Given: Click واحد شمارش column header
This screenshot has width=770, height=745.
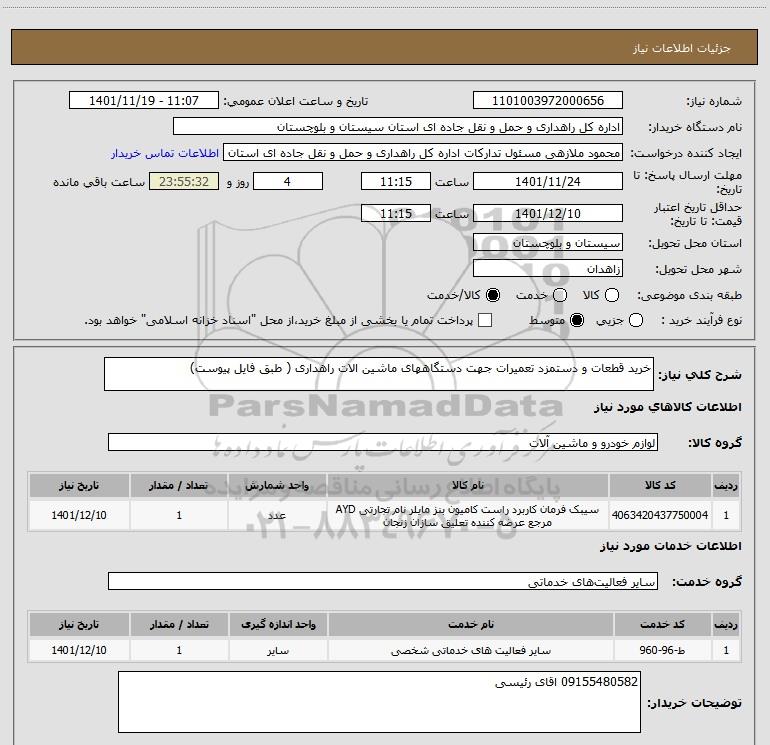Looking at the screenshot, I should click(x=277, y=485).
